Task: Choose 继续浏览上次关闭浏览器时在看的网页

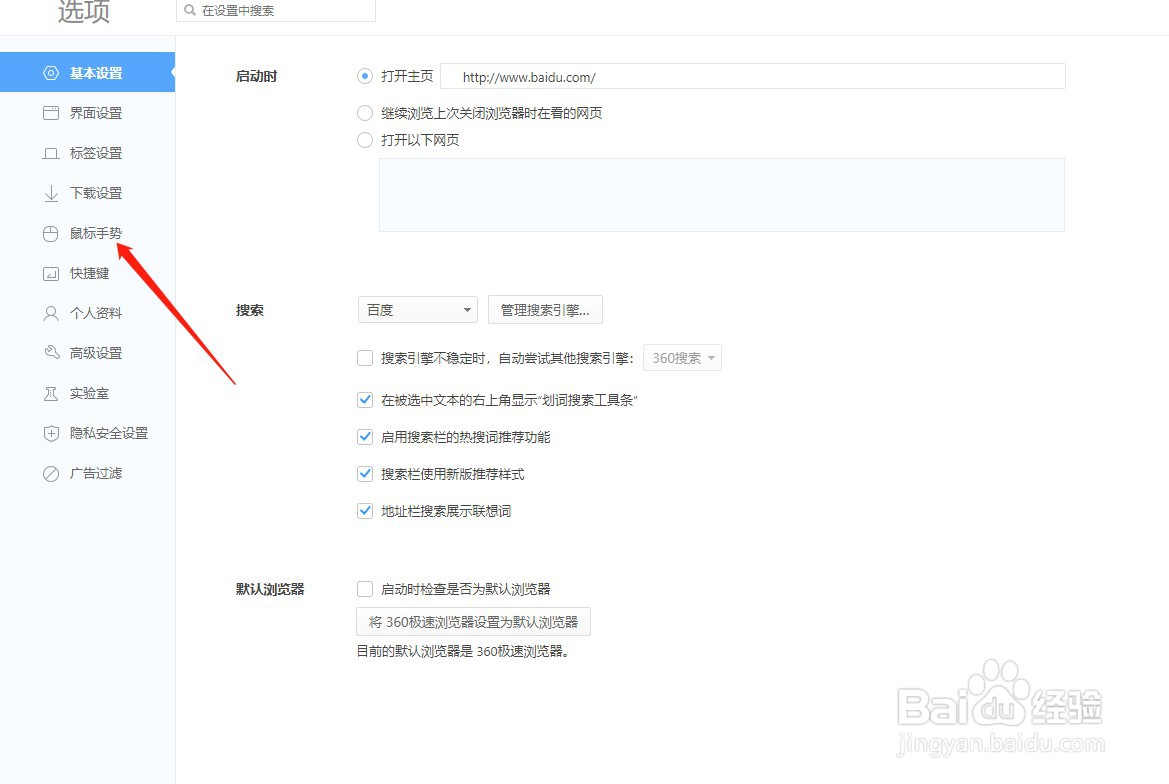Action: [x=365, y=113]
